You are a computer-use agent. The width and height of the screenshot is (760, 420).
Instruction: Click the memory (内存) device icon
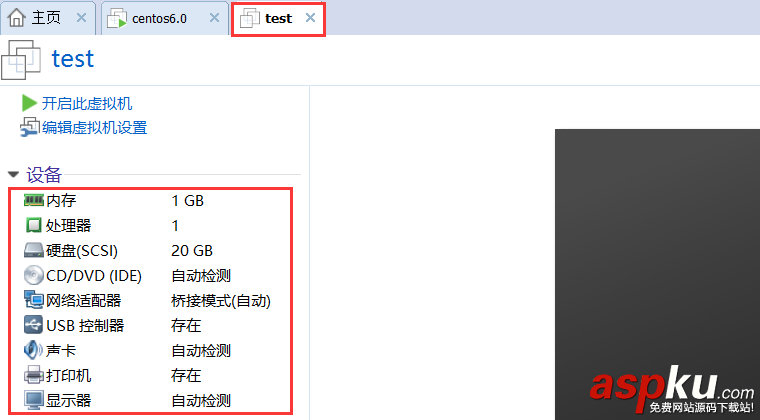(x=33, y=201)
